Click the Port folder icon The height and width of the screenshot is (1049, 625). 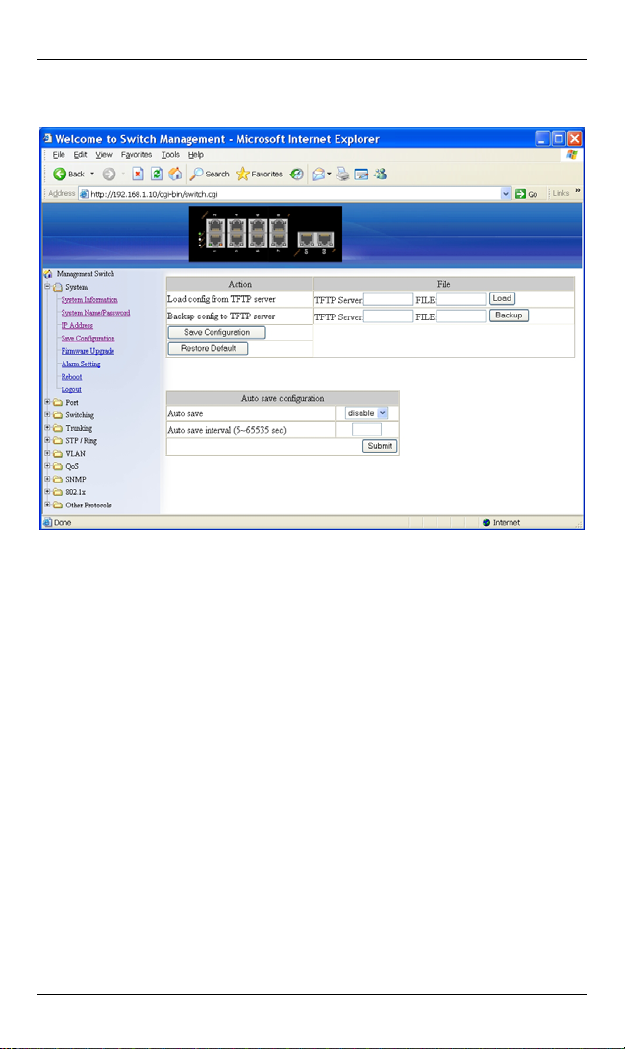pos(58,403)
